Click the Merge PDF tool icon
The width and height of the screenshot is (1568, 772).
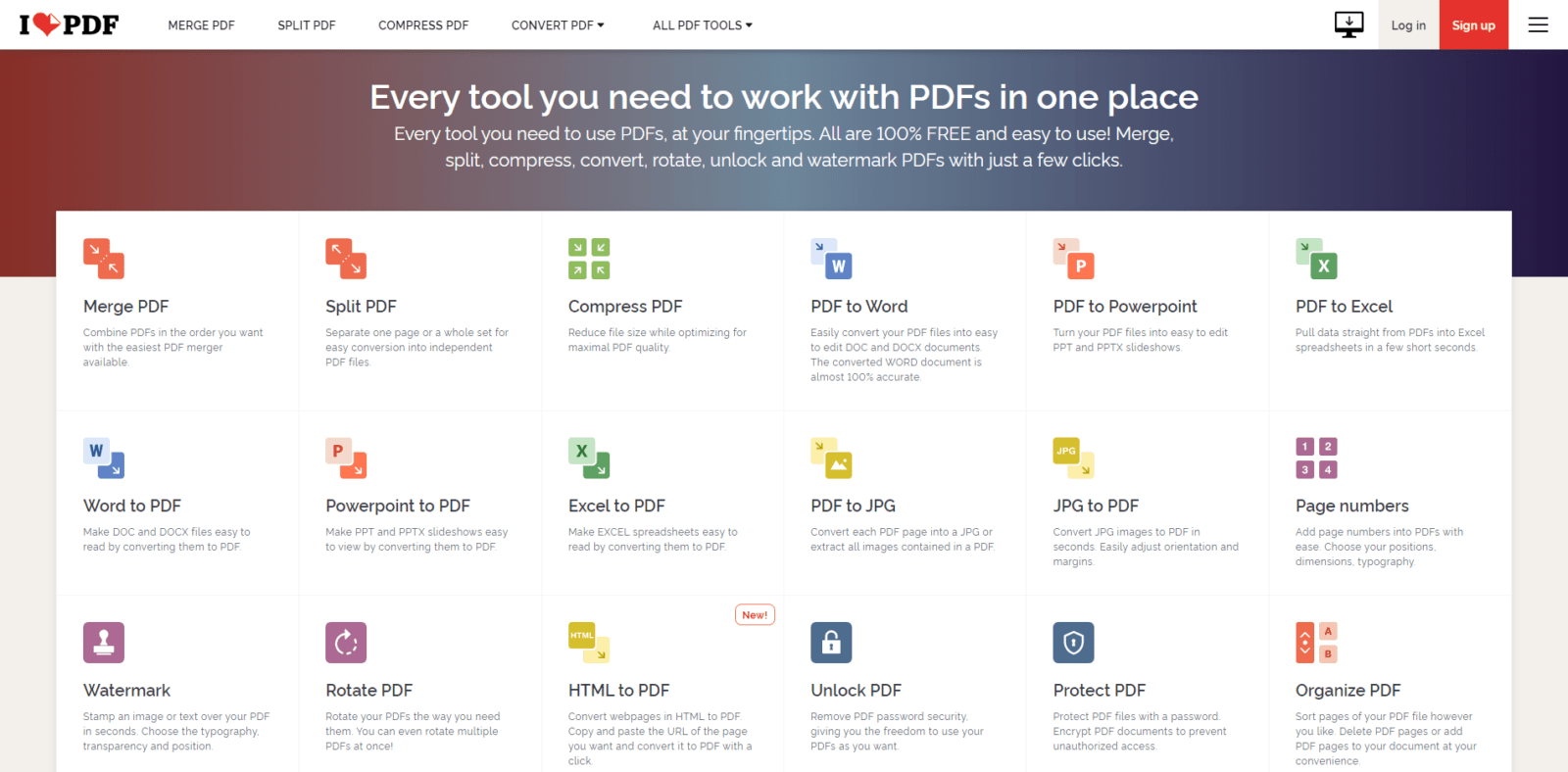104,259
